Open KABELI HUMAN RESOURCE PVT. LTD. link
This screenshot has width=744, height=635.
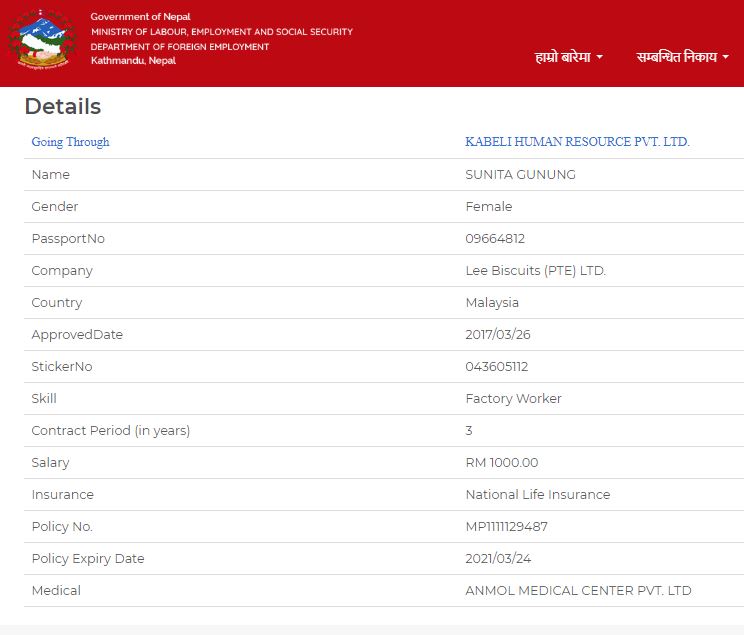tap(577, 141)
